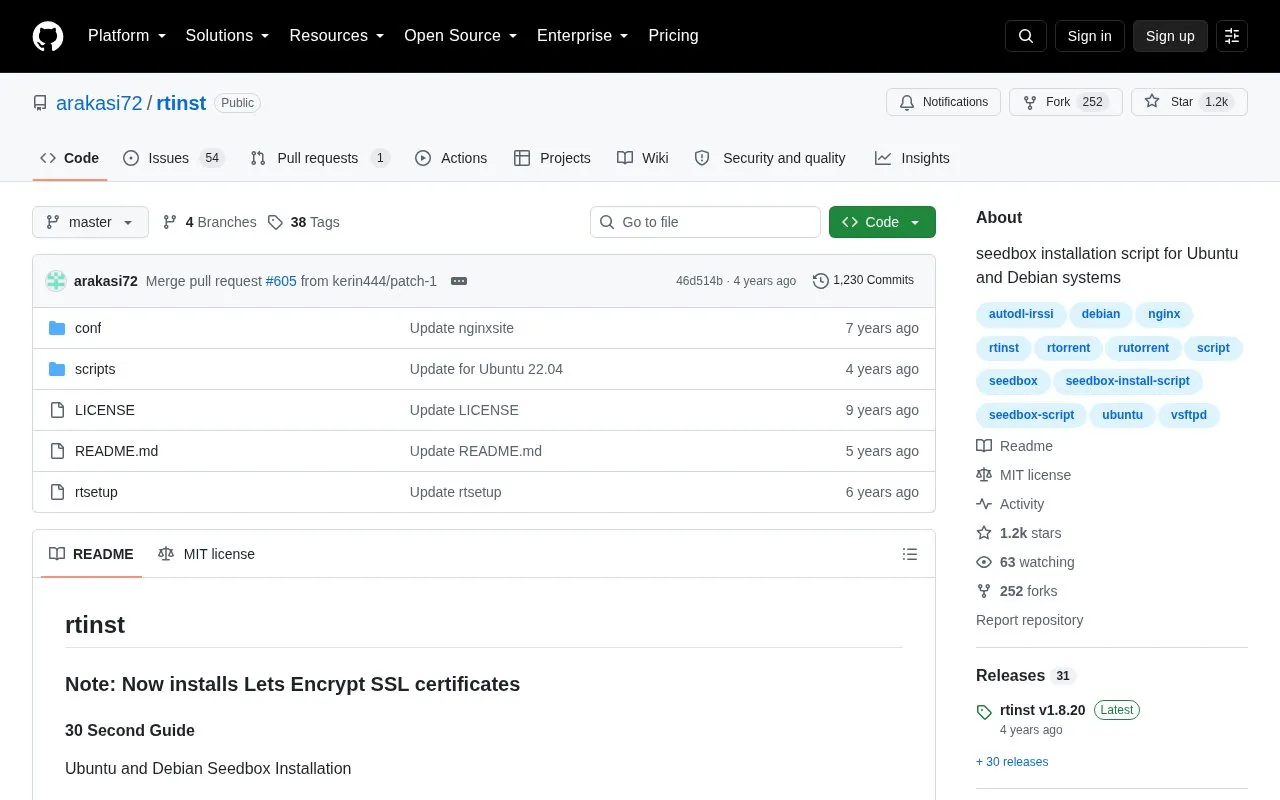The height and width of the screenshot is (800, 1280).
Task: Expand the Platform menu
Action: coord(127,36)
